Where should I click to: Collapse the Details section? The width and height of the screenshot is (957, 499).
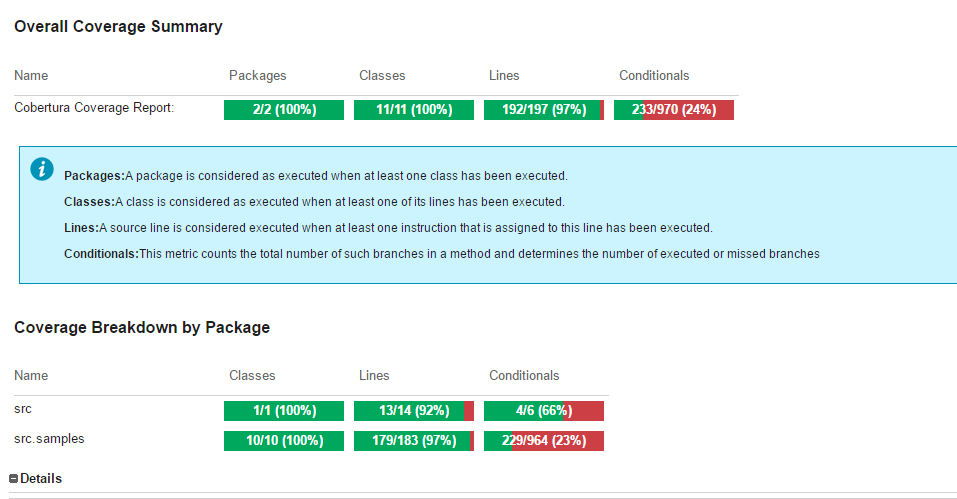coord(14,479)
